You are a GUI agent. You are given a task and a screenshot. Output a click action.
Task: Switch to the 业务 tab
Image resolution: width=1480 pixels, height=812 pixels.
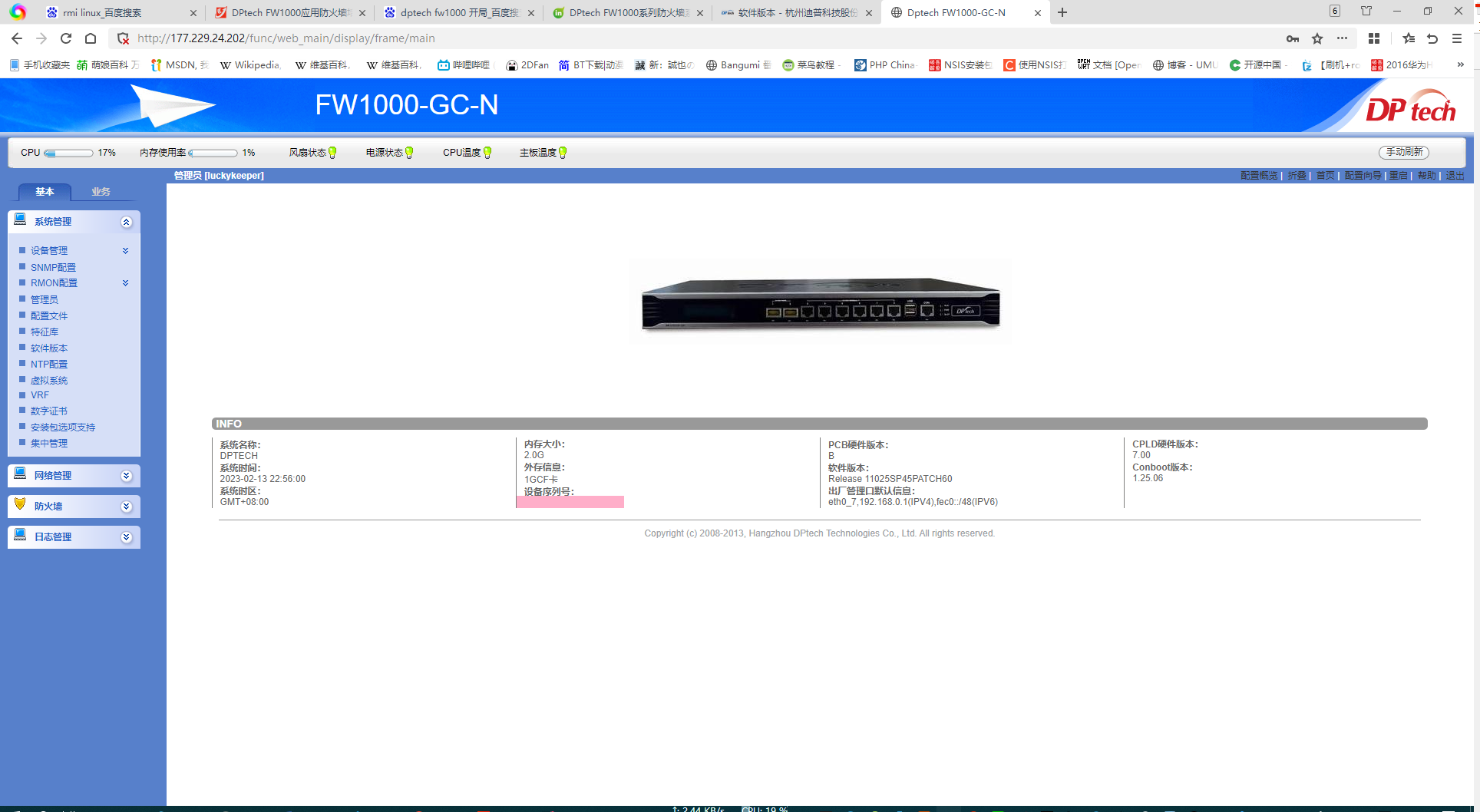coord(101,192)
